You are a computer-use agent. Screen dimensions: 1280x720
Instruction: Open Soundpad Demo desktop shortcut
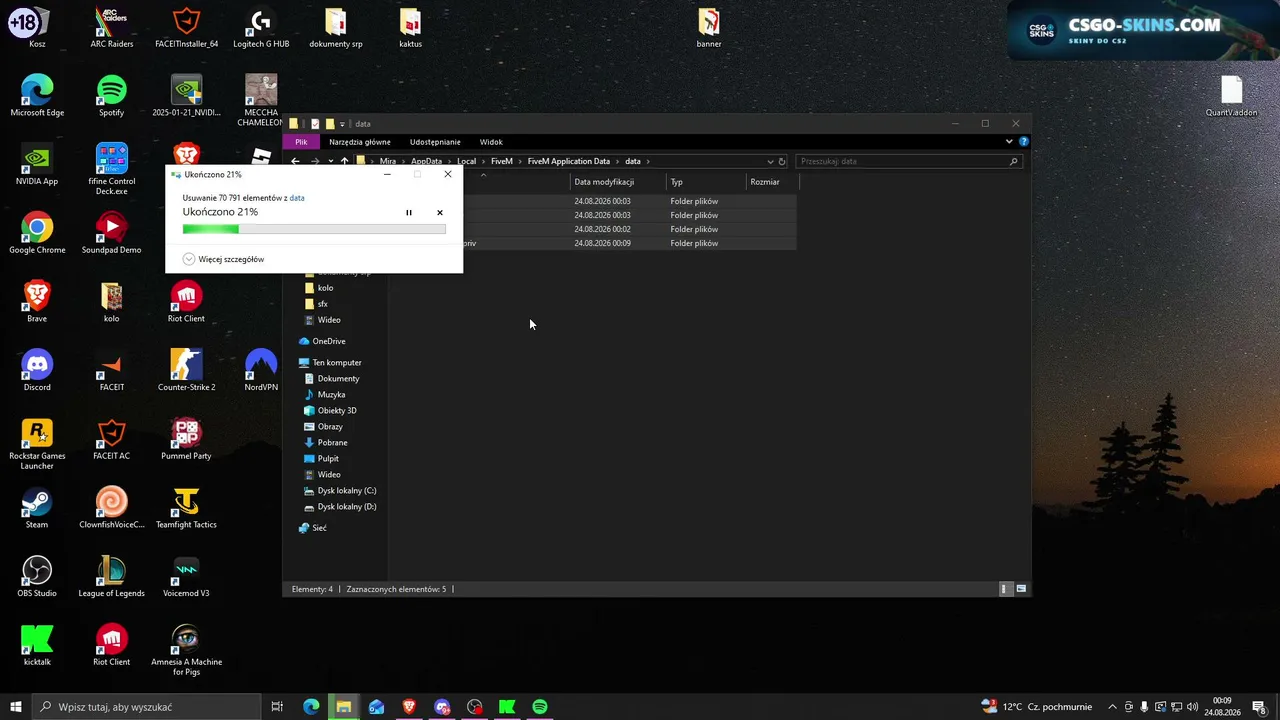[x=112, y=234]
